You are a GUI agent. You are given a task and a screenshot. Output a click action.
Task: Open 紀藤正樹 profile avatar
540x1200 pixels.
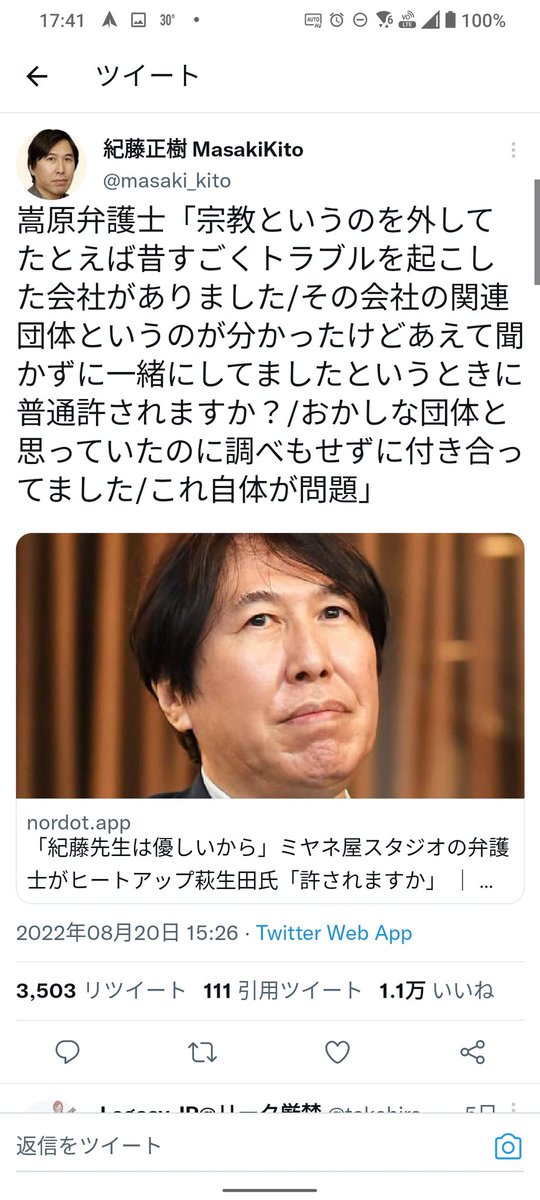tap(51, 164)
